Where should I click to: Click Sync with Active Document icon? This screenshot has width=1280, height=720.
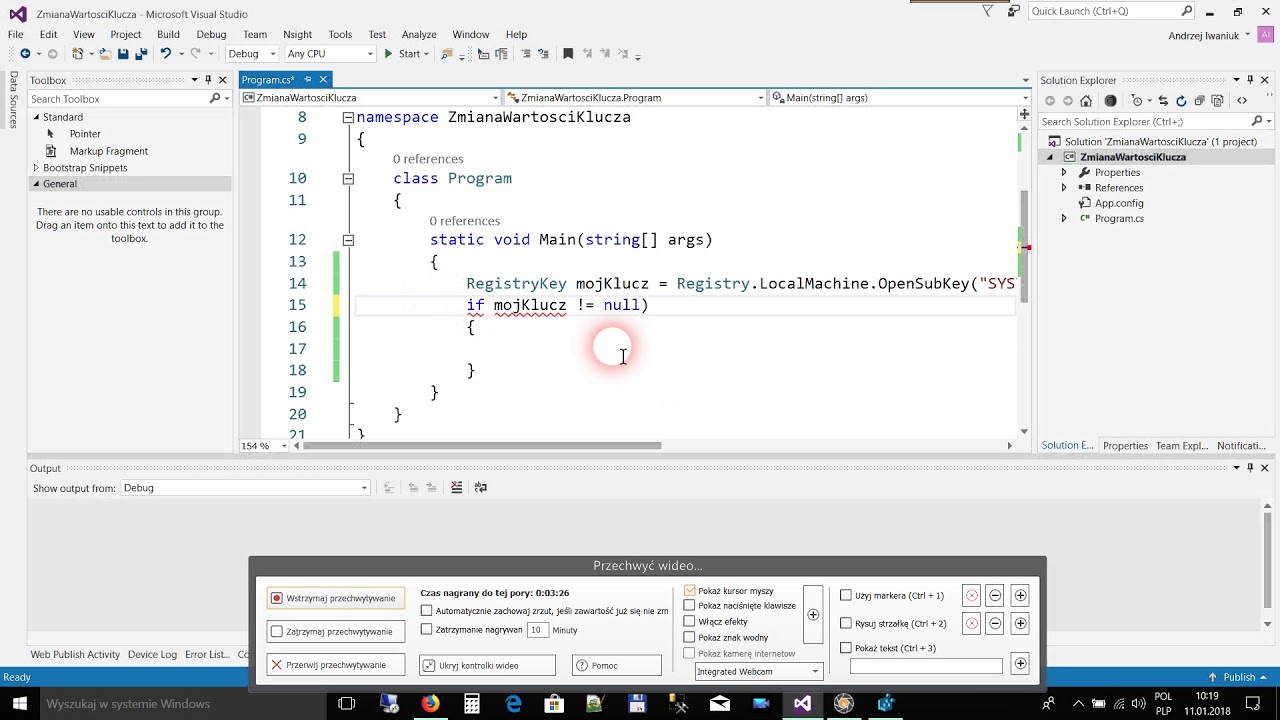[x=1164, y=101]
